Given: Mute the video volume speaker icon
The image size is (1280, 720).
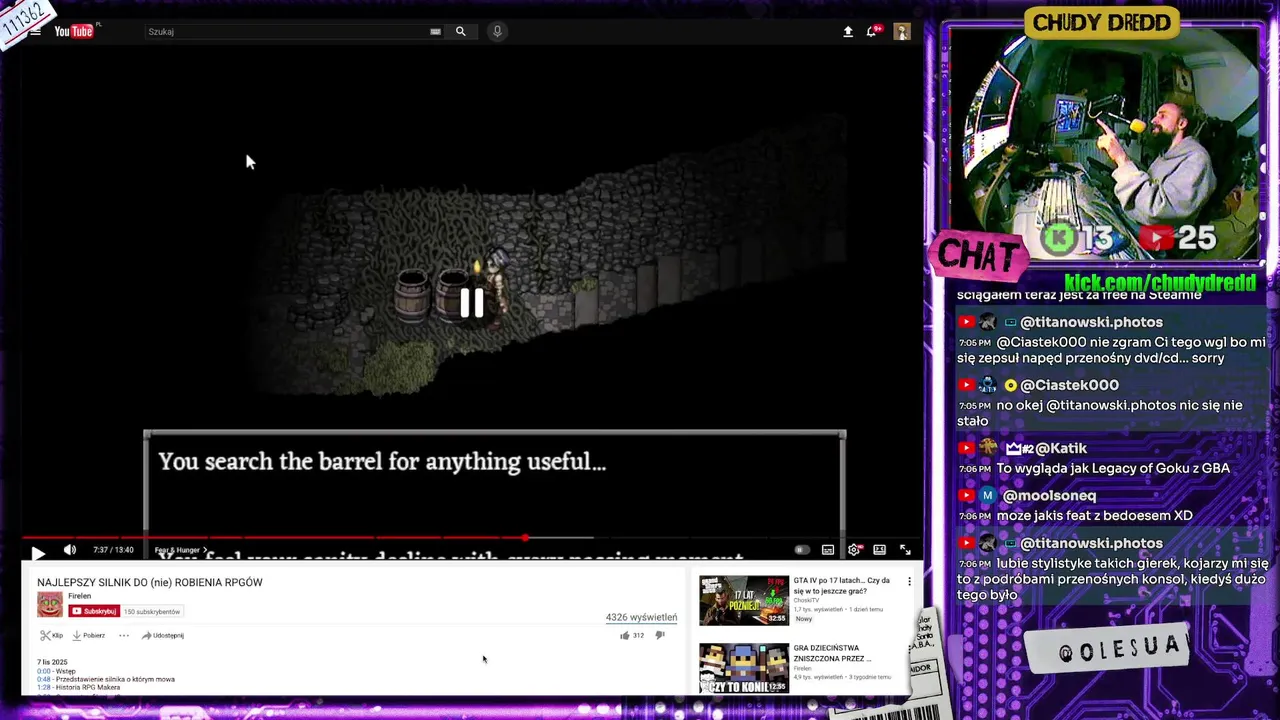Looking at the screenshot, I should [69, 550].
